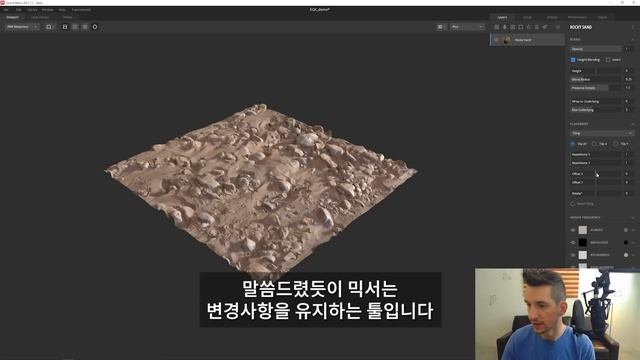Viewport: 640px width, 360px height.
Task: Open the Library menu
Action: pyautogui.click(x=32, y=9)
